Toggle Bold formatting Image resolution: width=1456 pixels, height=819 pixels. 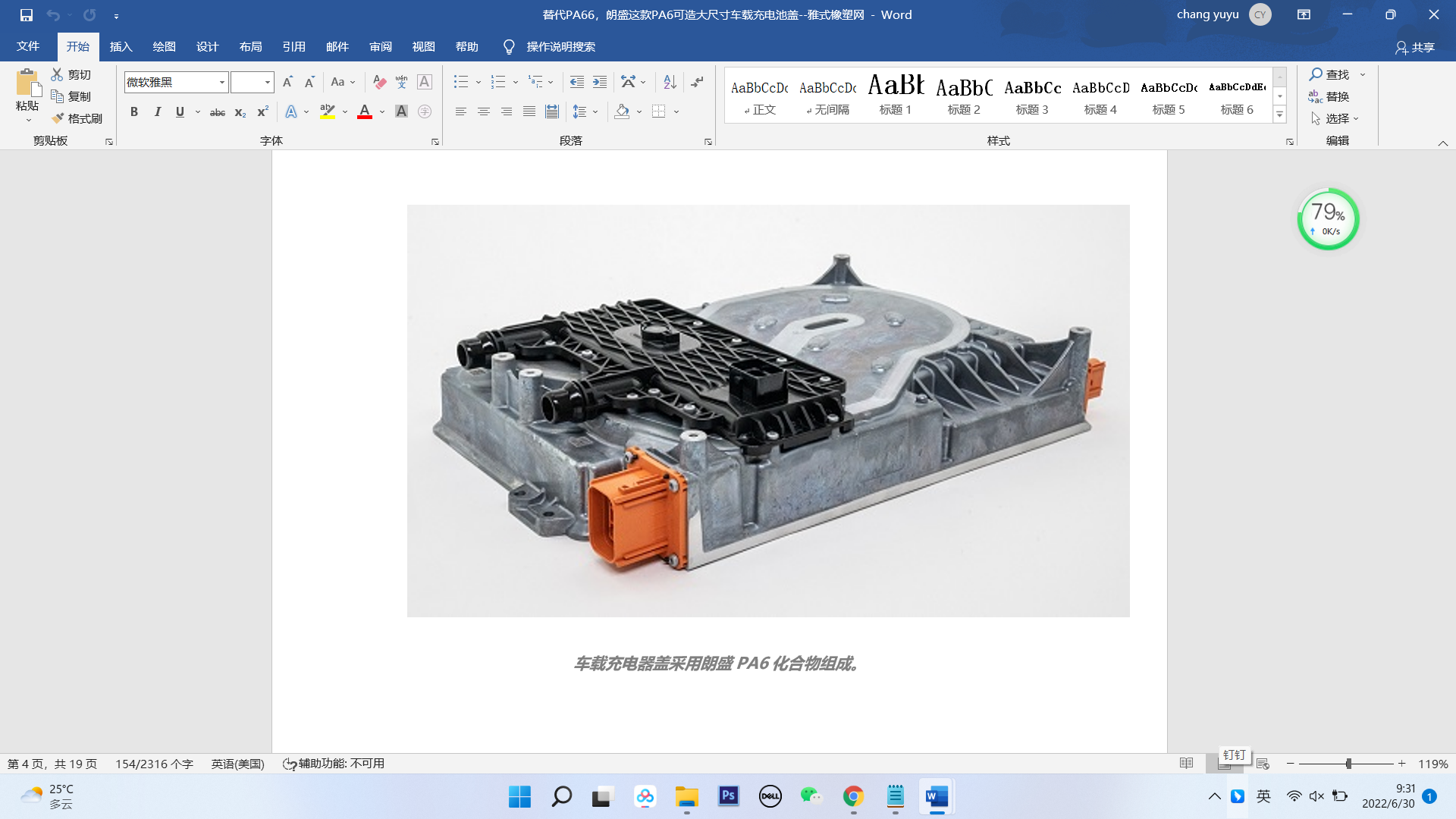click(x=134, y=112)
